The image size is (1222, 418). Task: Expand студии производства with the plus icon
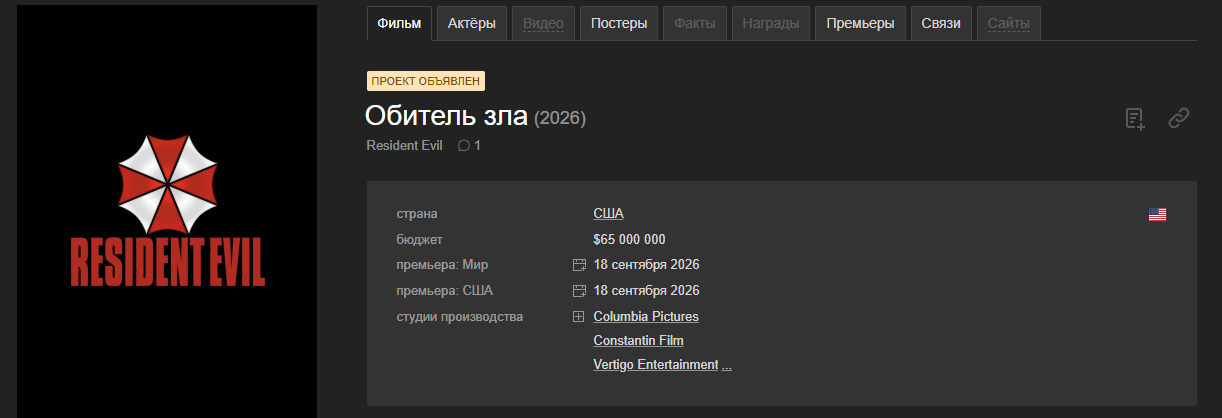(578, 317)
